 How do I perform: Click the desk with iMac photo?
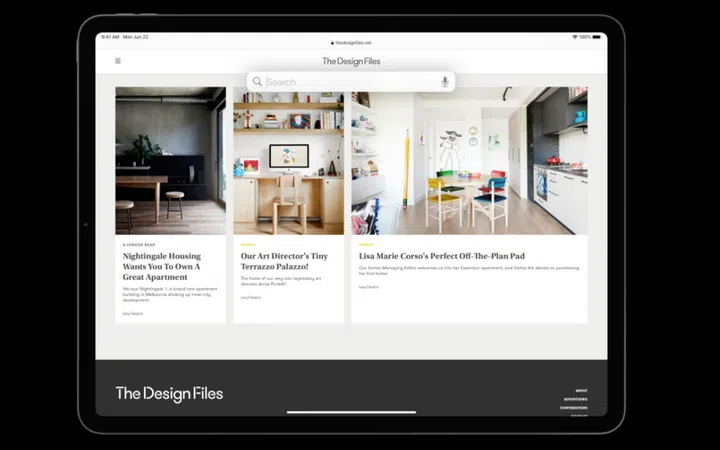(288, 160)
